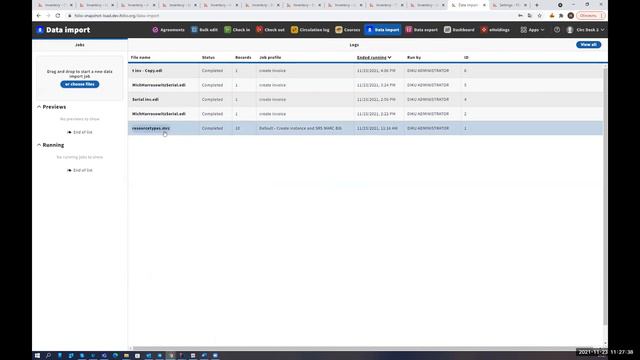Switch to the Data import tab in navigation

pos(383,30)
